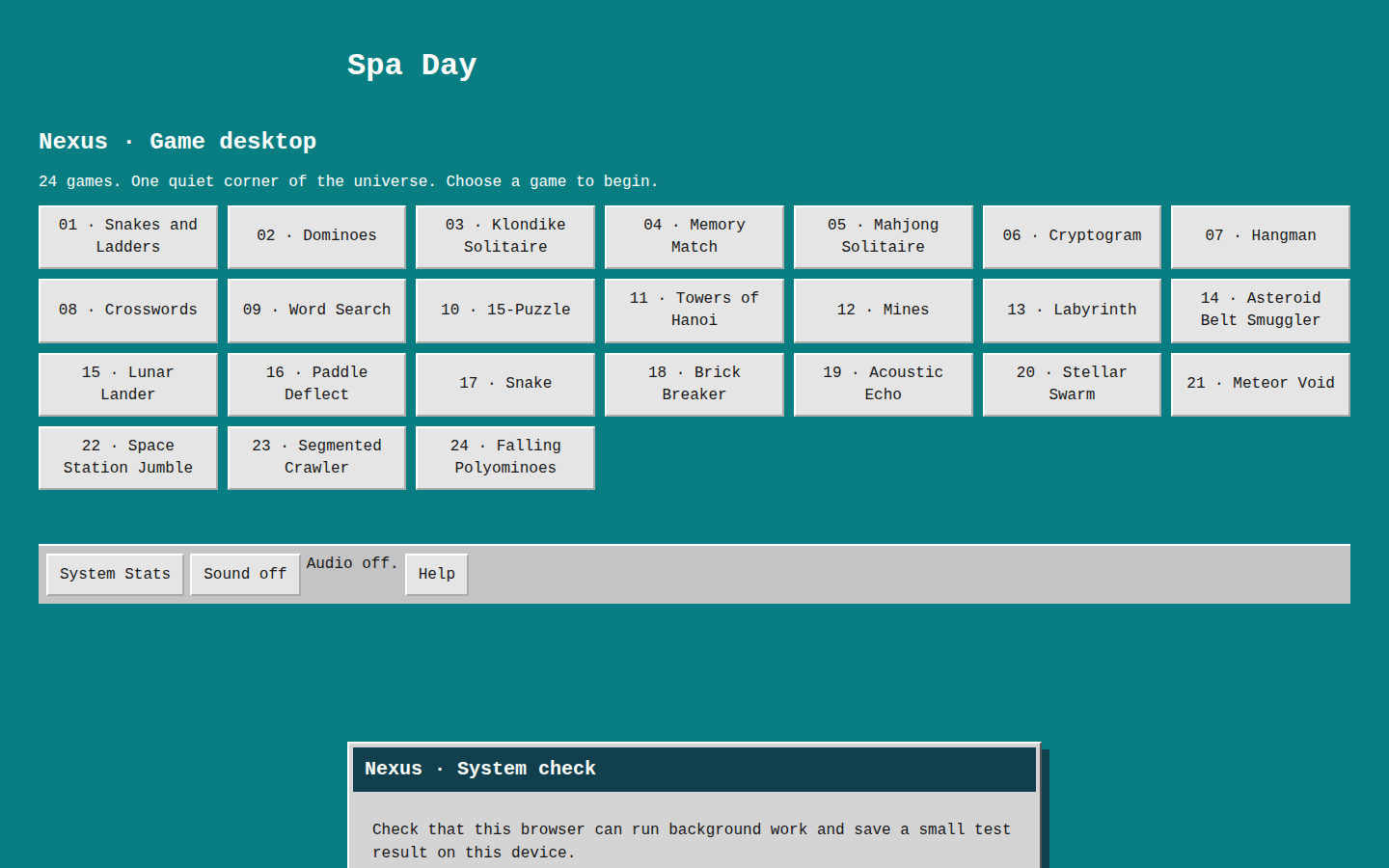Viewport: 1389px width, 868px height.
Task: Play 04 · Memory Match
Action: pos(694,236)
